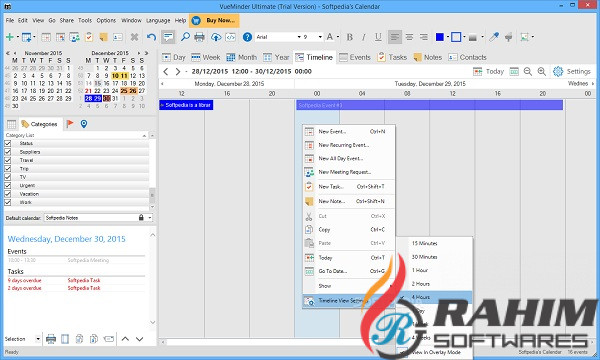Click the green plus new item icon
The width and height of the screenshot is (600, 360).
[x=10, y=37]
